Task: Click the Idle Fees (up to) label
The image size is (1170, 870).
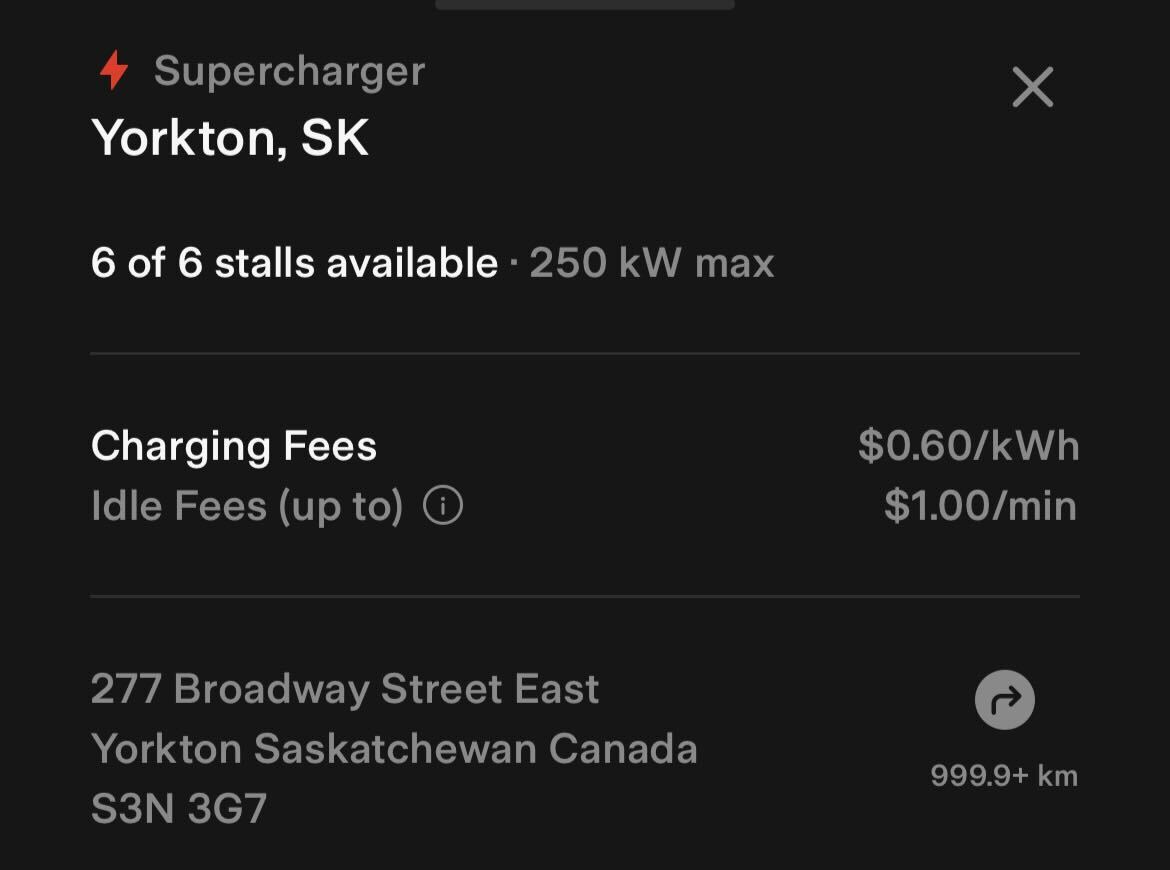Action: point(247,506)
